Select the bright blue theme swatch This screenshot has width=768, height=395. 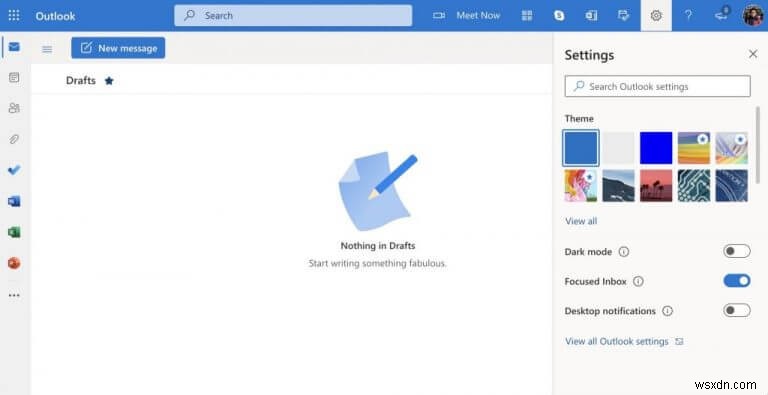656,148
